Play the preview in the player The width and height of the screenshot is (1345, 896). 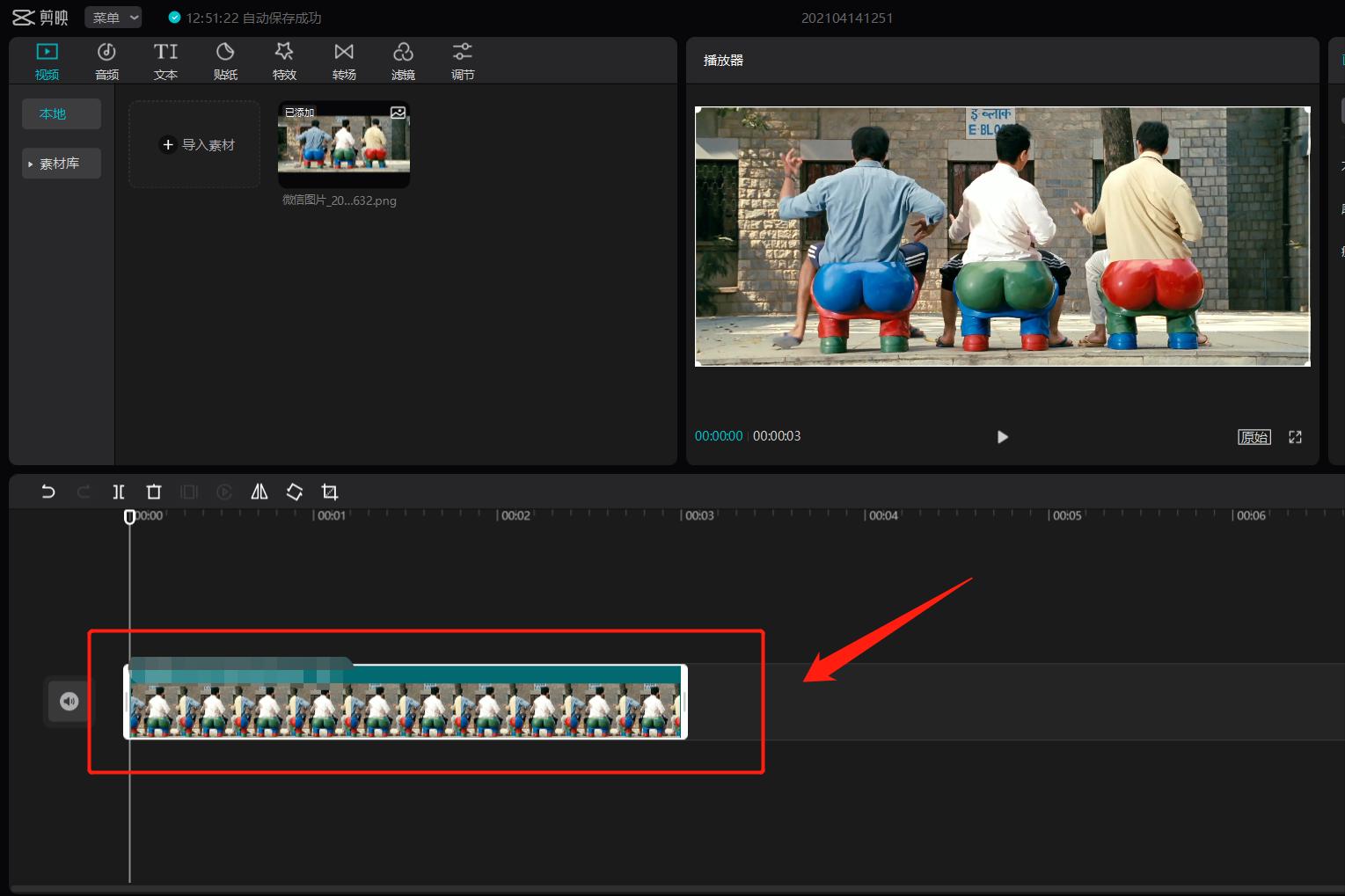1002,437
